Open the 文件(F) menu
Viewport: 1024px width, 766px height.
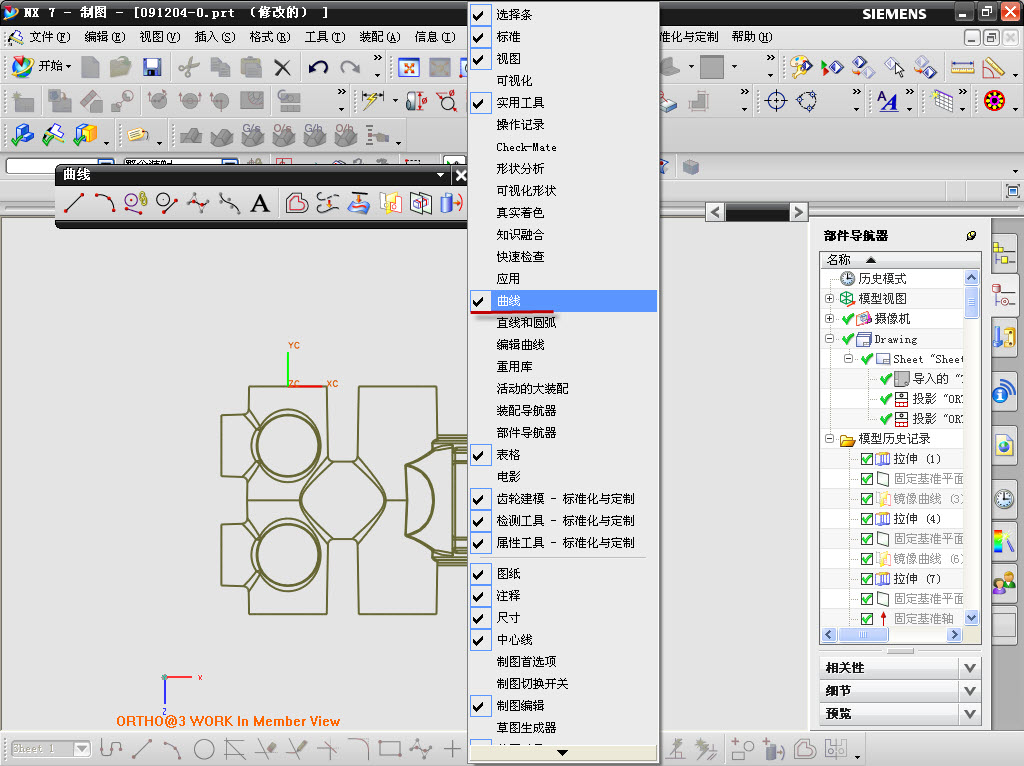48,37
